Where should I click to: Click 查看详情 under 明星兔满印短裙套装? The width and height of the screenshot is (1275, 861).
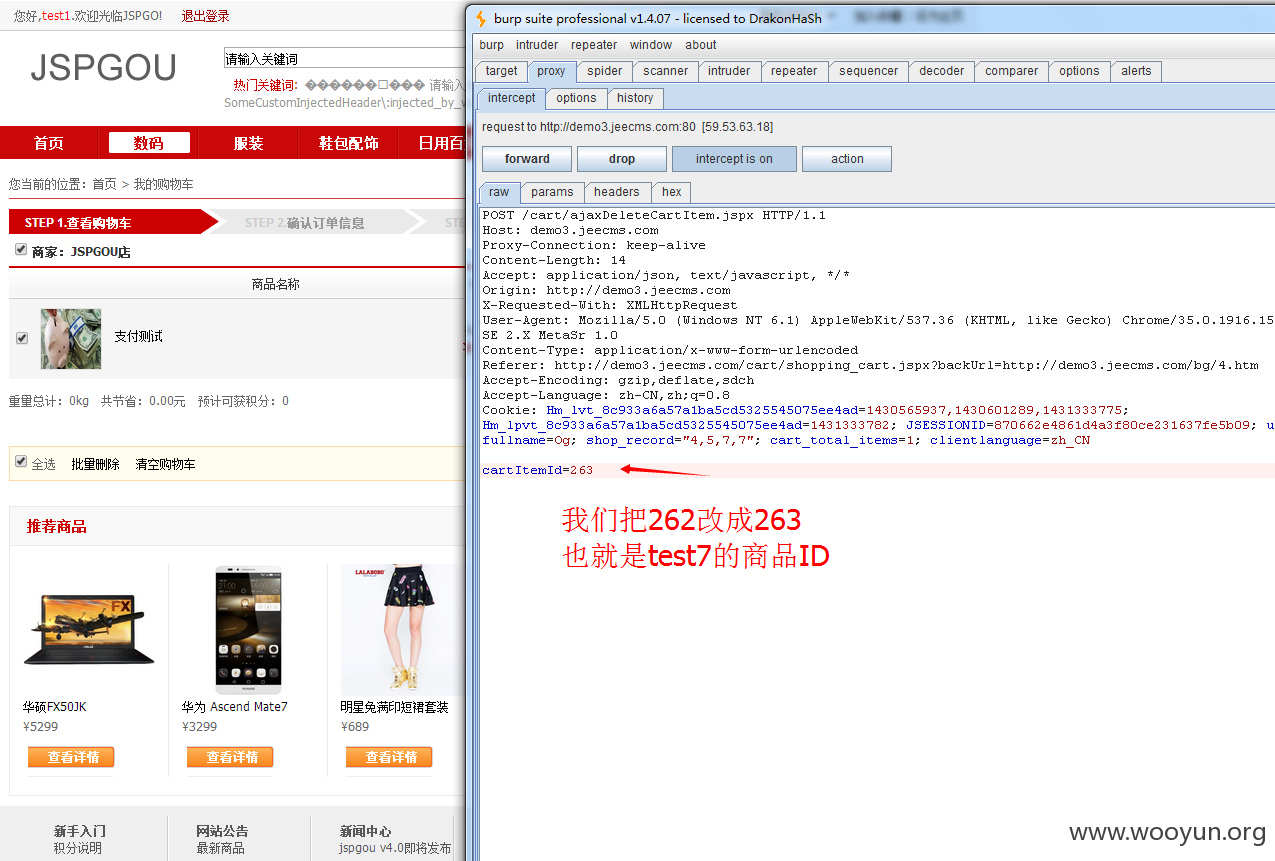(389, 757)
